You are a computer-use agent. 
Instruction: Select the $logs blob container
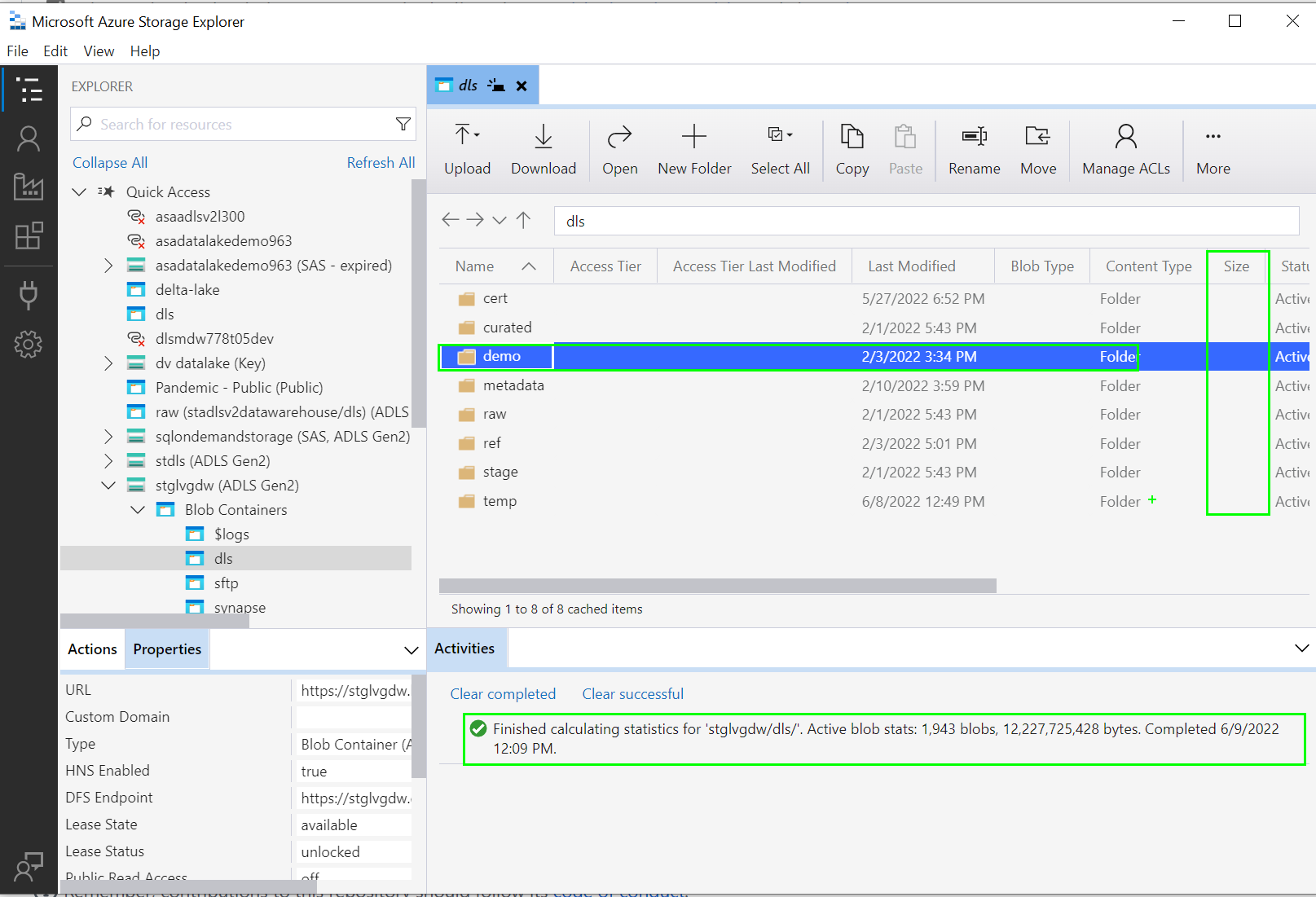(x=231, y=534)
